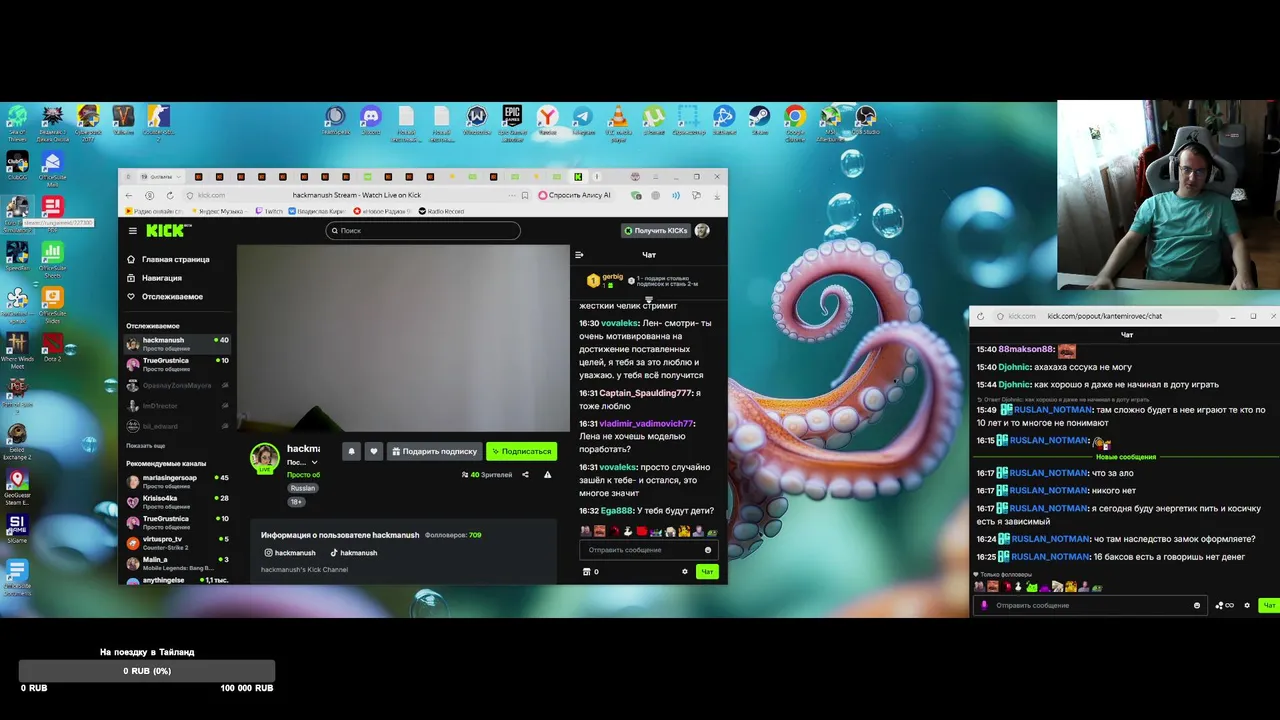The width and height of the screenshot is (1280, 720).
Task: Click the Russian language tag
Action: tap(303, 488)
